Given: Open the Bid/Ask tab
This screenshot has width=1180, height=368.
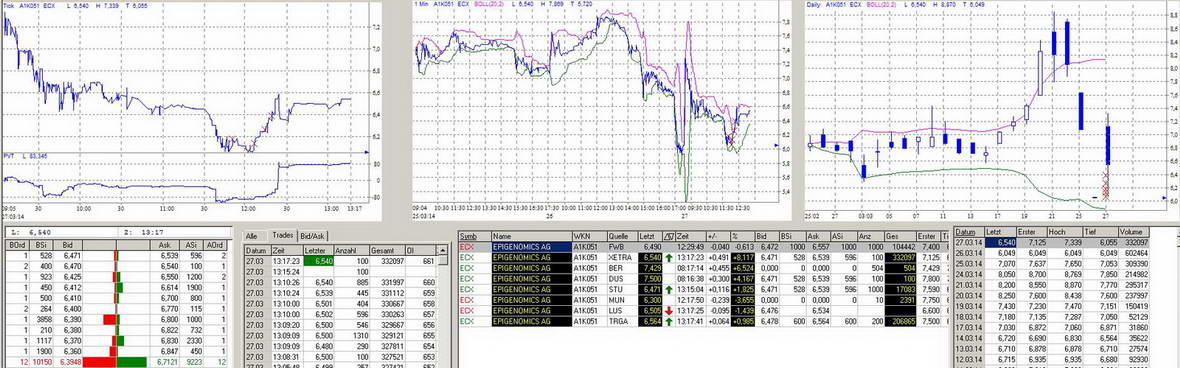Looking at the screenshot, I should click(312, 236).
